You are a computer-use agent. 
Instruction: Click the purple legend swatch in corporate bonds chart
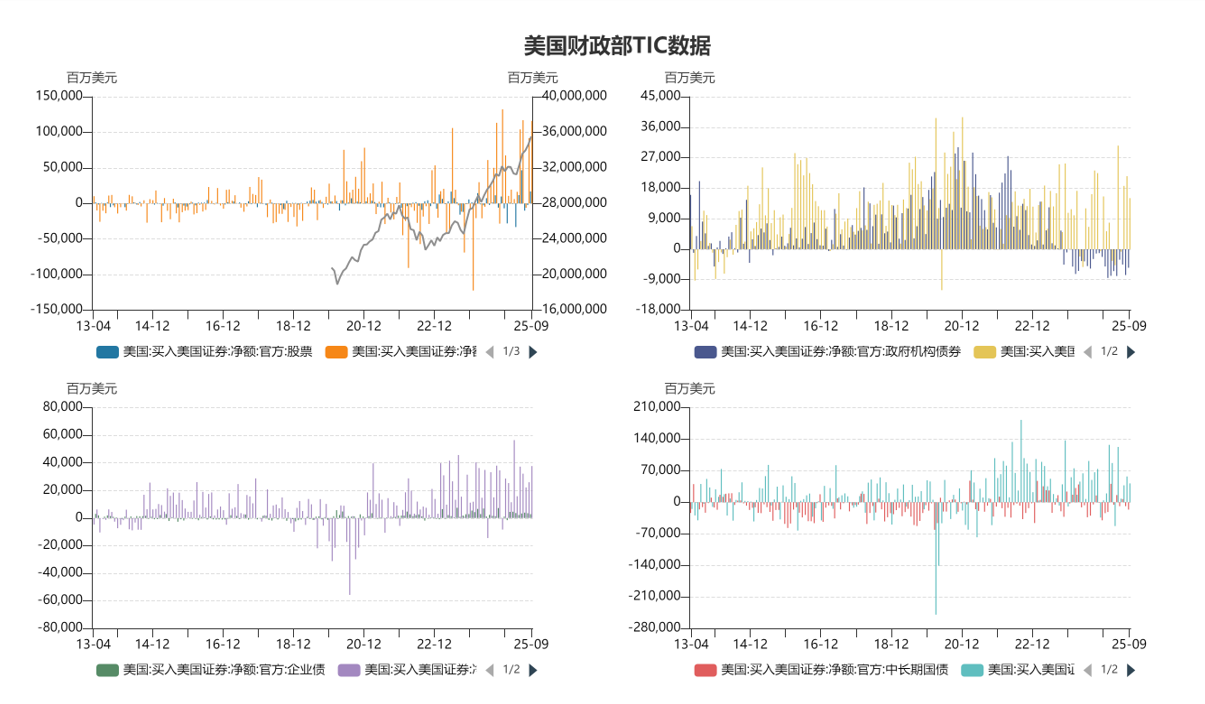(x=349, y=670)
